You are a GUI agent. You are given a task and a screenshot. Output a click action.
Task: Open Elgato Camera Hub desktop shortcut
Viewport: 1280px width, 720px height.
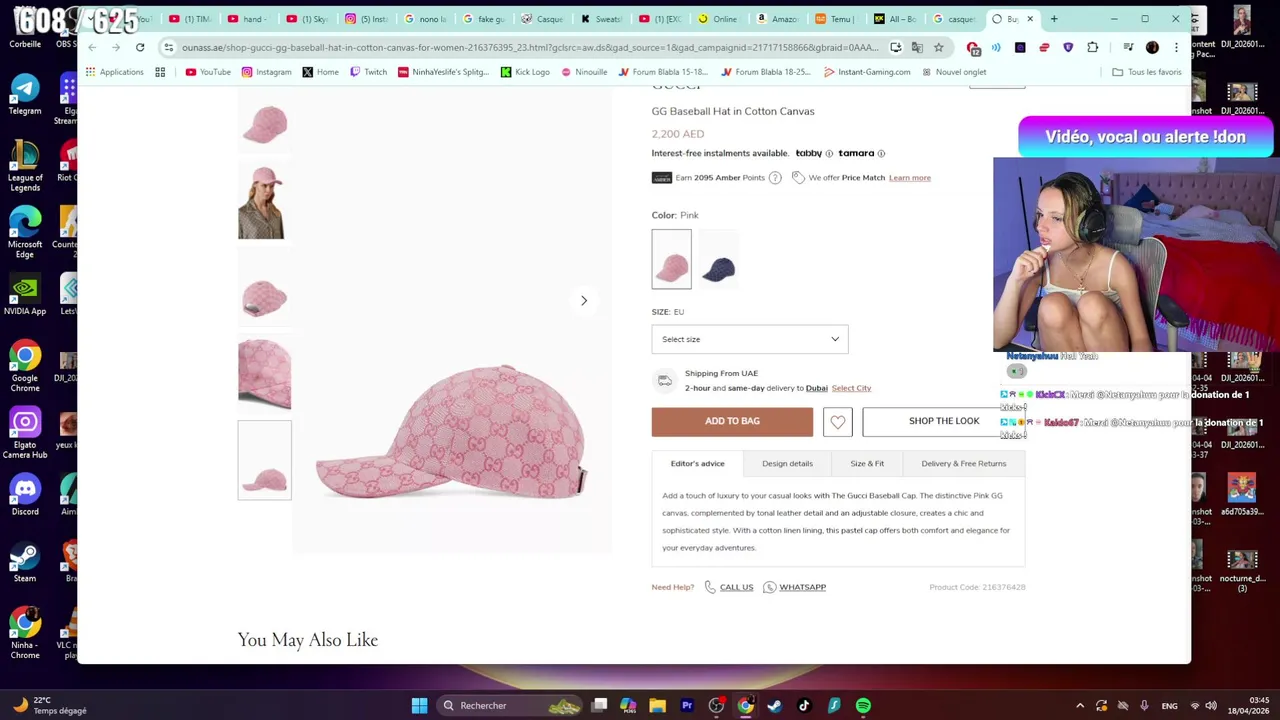25,433
